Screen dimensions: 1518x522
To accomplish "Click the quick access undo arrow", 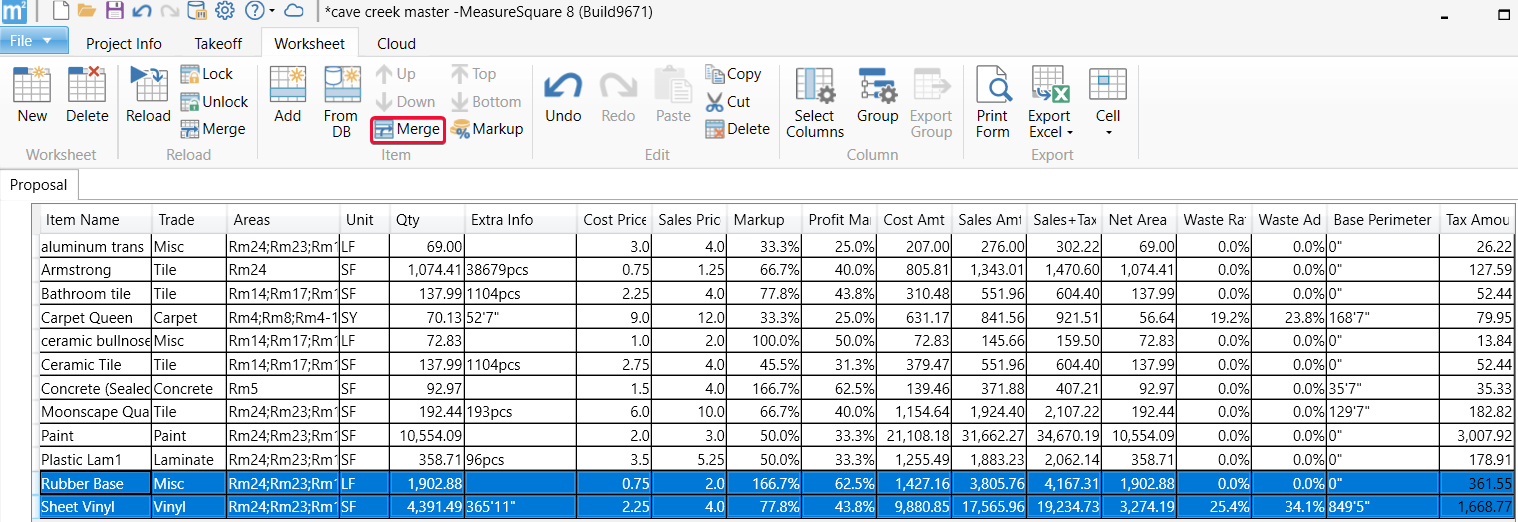I will [x=142, y=11].
